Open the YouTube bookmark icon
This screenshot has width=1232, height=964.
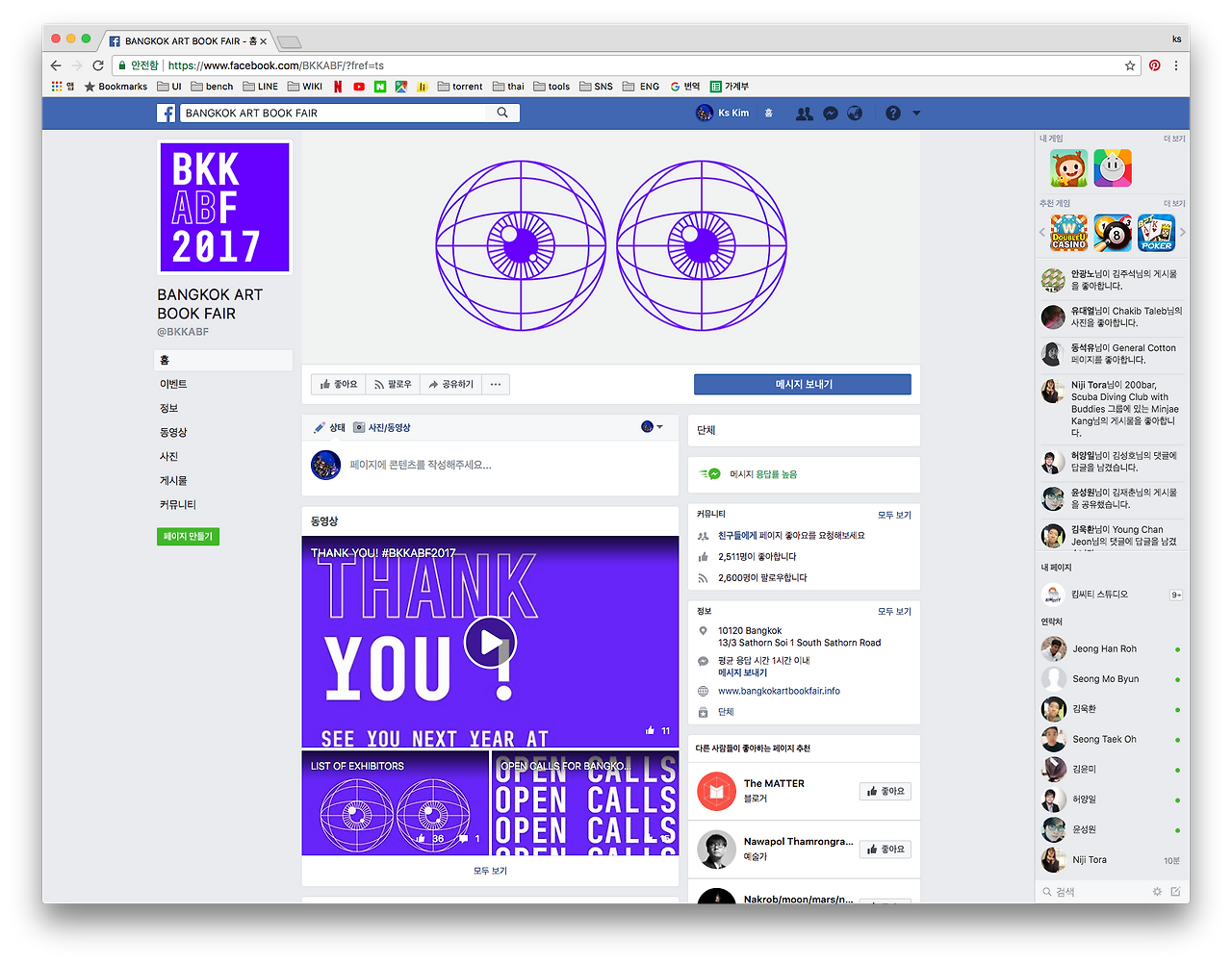359,87
